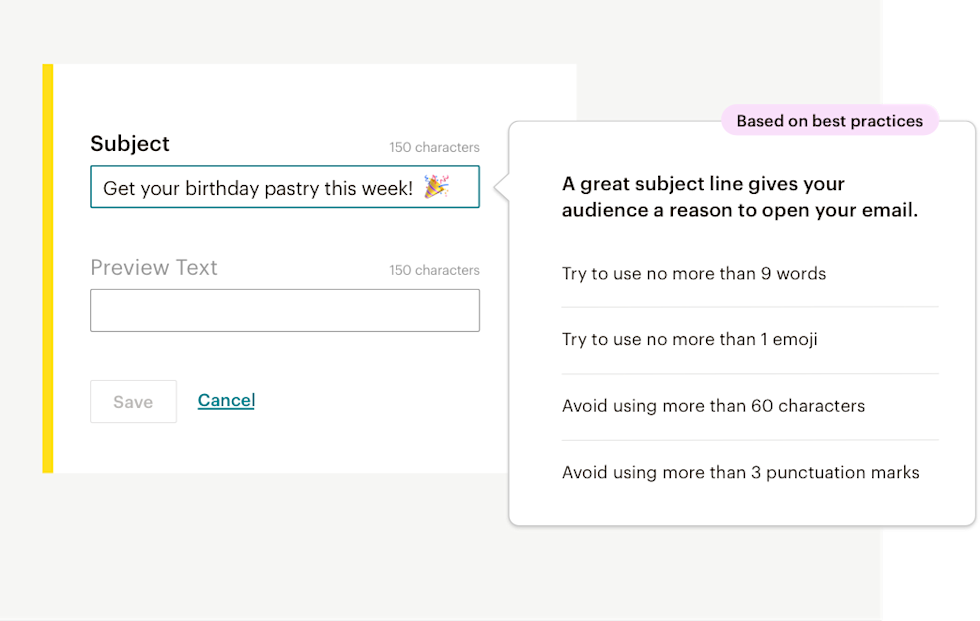980x621 pixels.
Task: Click the '3 punctuation marks' tip
Action: pos(740,472)
